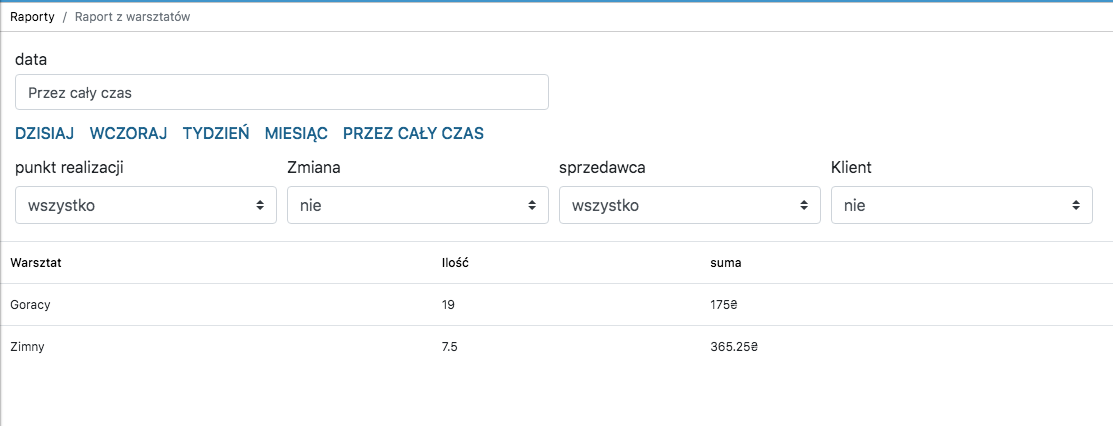This screenshot has width=1113, height=426.
Task: Open the Zmiana dropdown
Action: (x=418, y=205)
